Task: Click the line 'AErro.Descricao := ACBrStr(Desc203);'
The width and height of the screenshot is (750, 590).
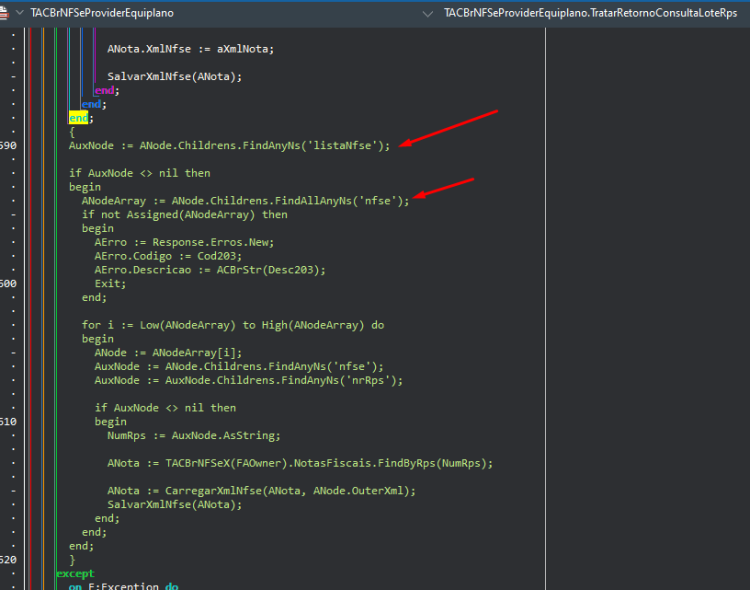Action: click(210, 270)
